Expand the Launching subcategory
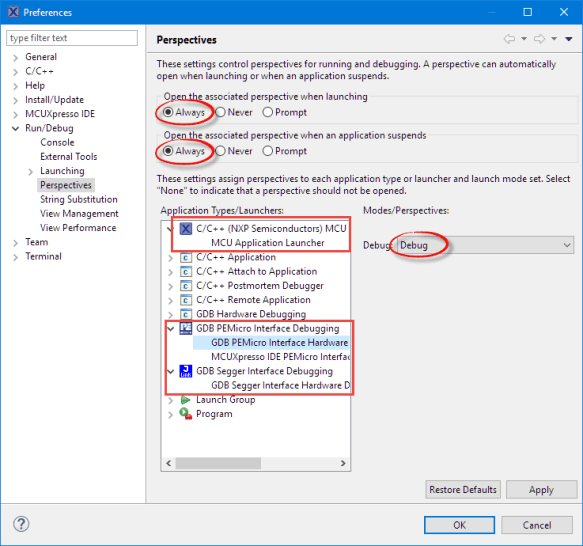Image resolution: width=583 pixels, height=546 pixels. pos(30,171)
